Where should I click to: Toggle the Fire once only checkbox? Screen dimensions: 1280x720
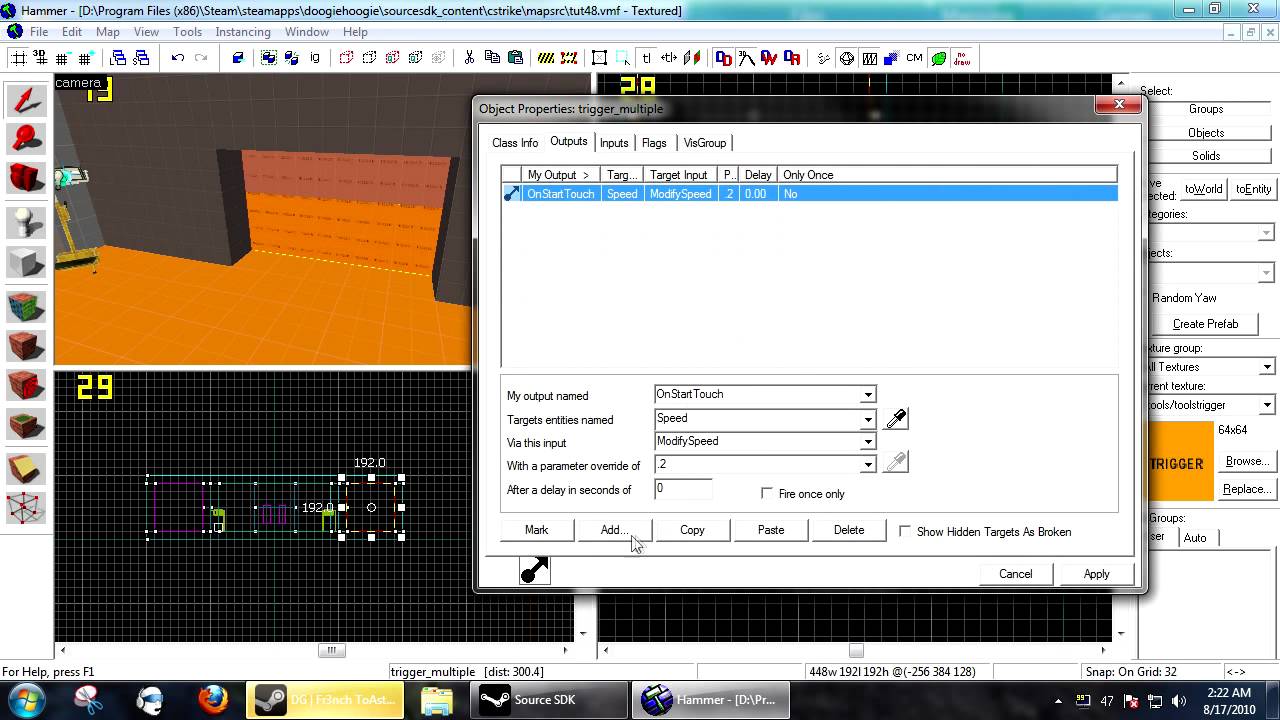pos(767,493)
